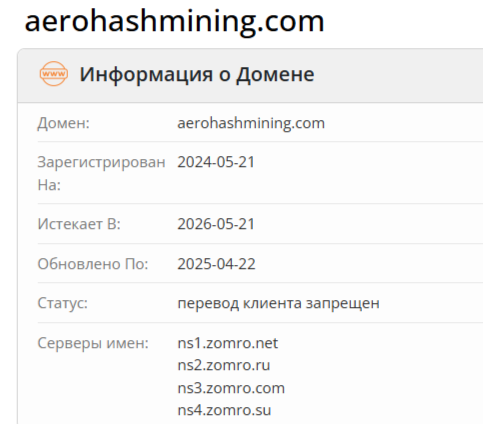Click the Домен label
Image resolution: width=483 pixels, height=424 pixels.
[63, 123]
